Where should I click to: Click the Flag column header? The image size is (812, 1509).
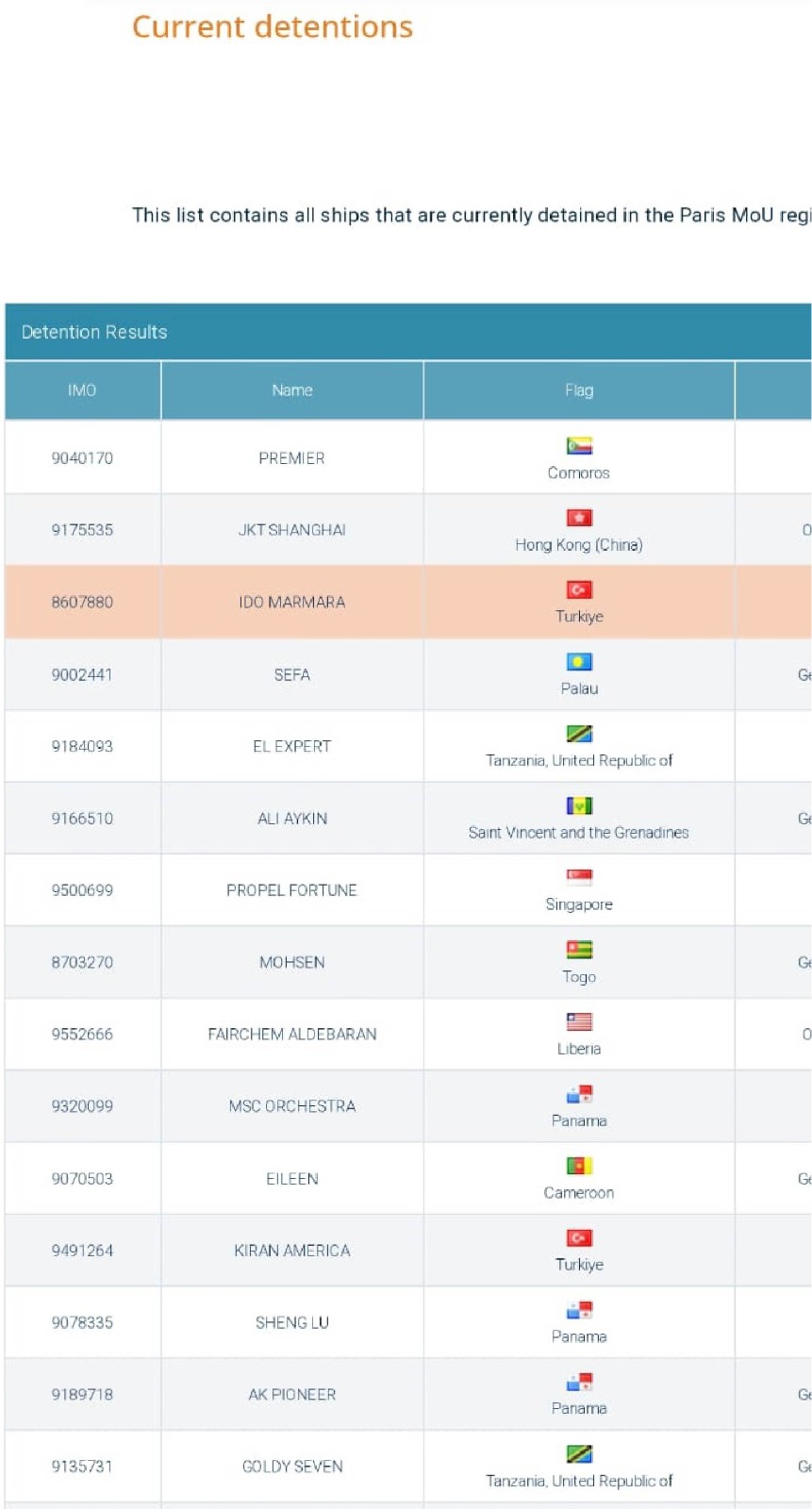tap(579, 390)
